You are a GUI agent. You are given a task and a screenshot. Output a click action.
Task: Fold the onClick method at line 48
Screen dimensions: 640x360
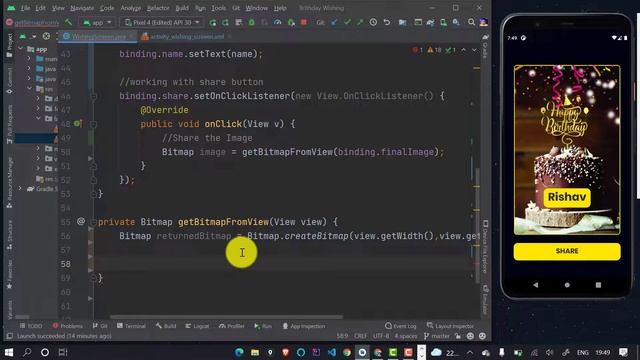[93, 124]
